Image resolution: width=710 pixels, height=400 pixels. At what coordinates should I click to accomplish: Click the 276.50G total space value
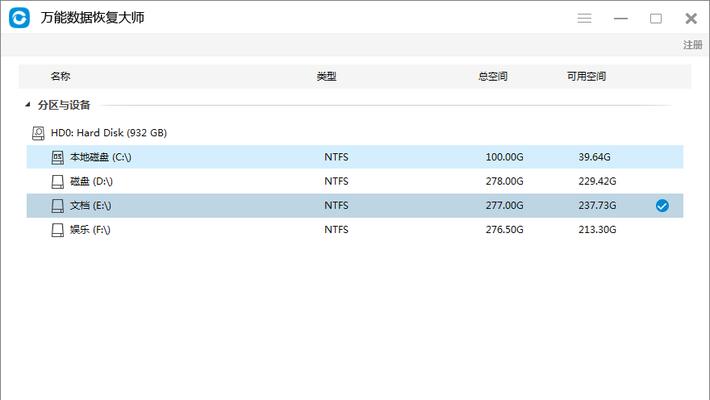tap(504, 230)
